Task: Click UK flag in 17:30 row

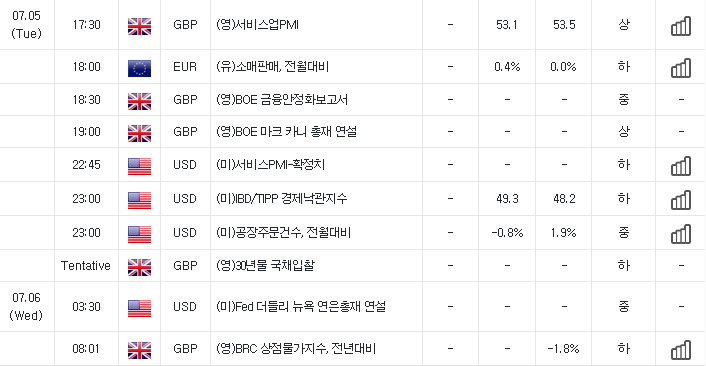Action: click(139, 26)
